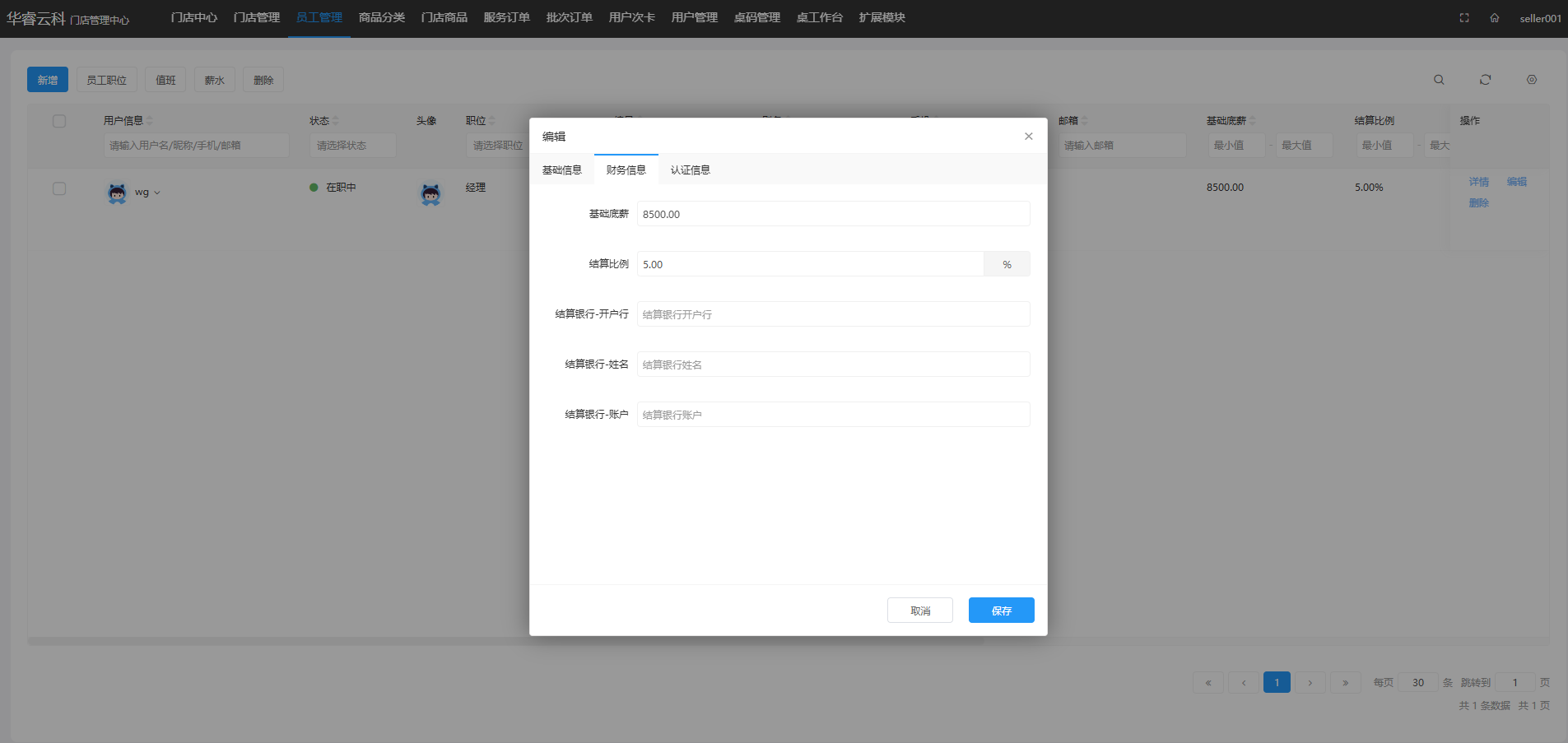
Task: Toggle the fullscreen icon in header
Action: [1464, 18]
